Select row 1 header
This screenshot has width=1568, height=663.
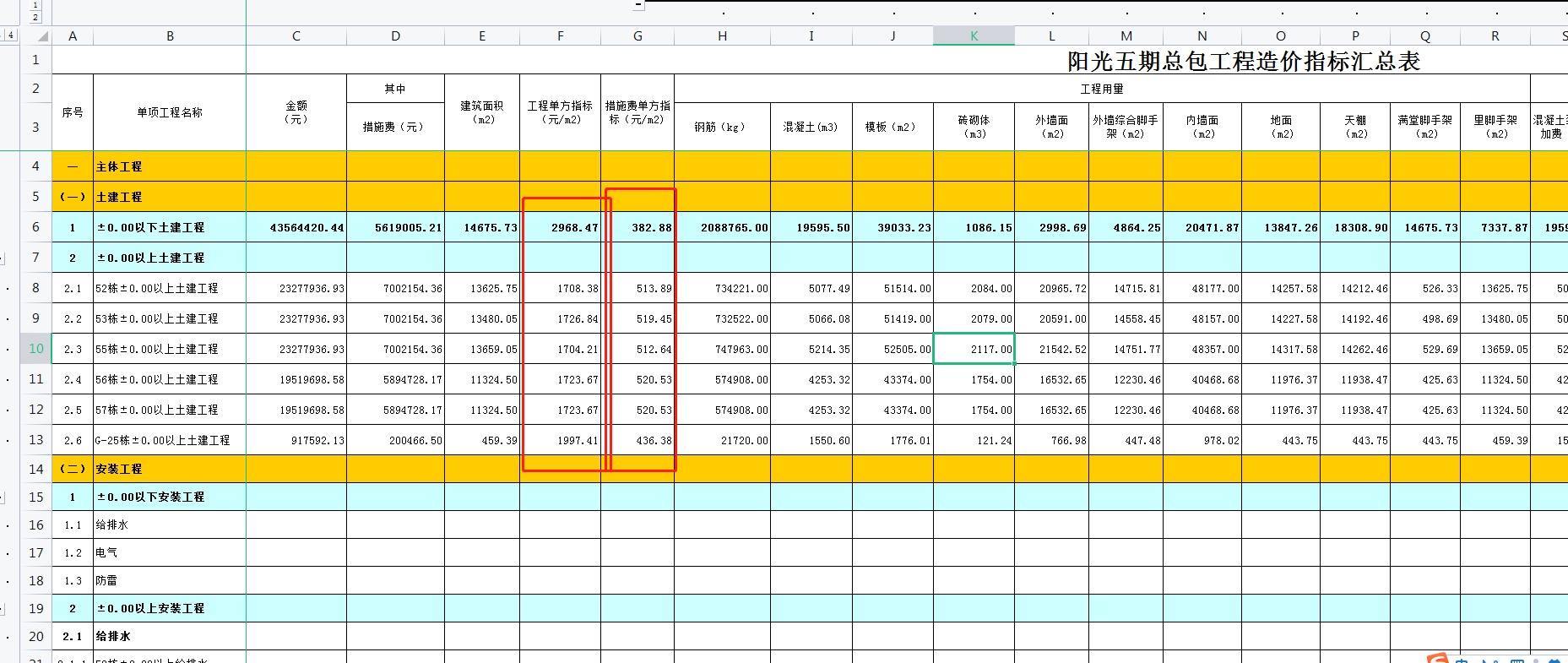(35, 60)
